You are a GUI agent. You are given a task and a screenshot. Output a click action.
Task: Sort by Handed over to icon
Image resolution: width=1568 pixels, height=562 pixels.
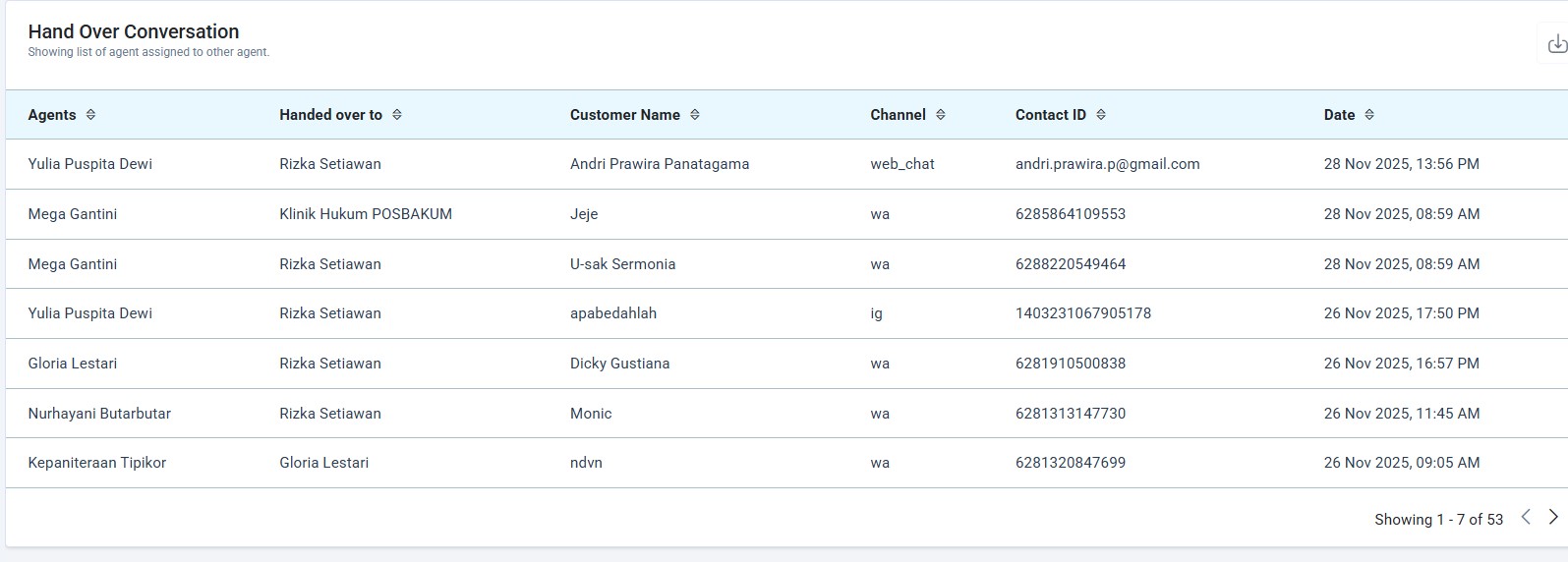click(397, 115)
